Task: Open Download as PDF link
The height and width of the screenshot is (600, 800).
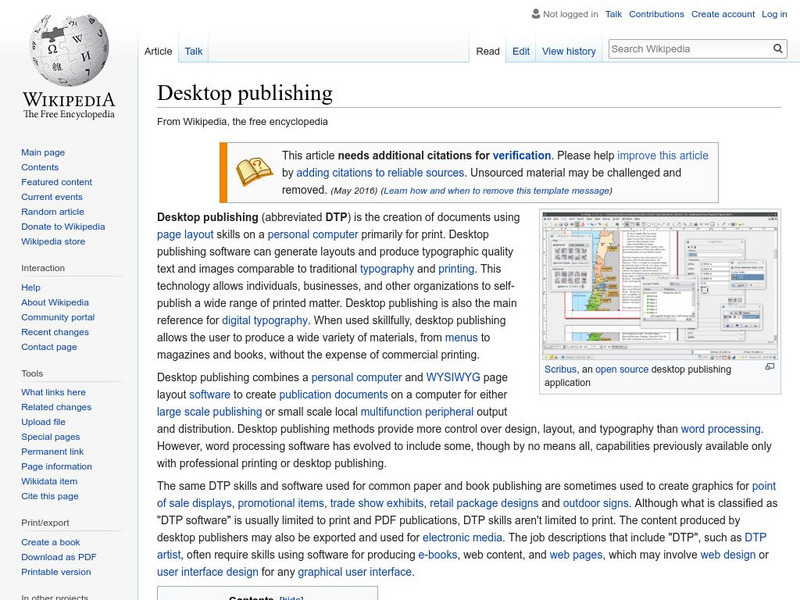Action: 59,557
